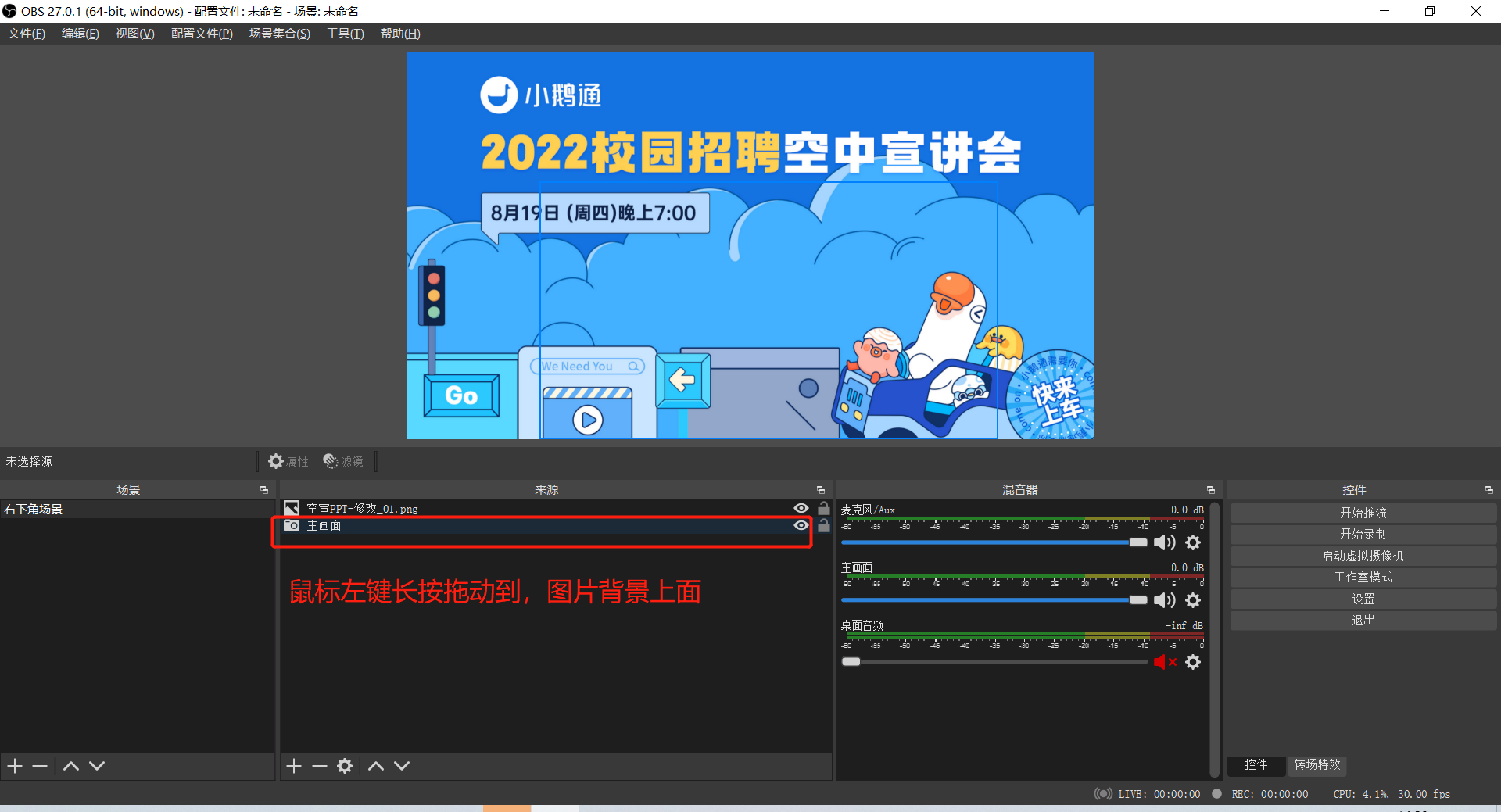Adjust the 麦克风/Aux volume slider

994,542
